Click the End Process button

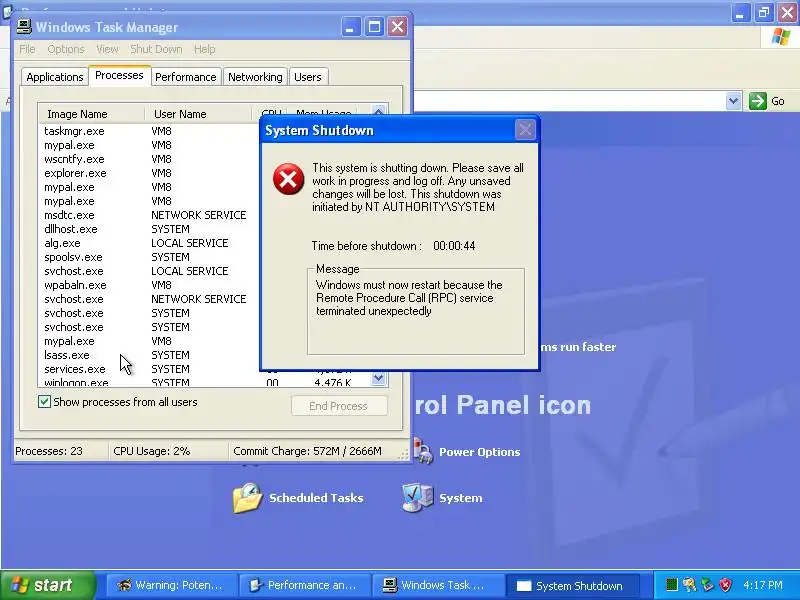tap(339, 406)
